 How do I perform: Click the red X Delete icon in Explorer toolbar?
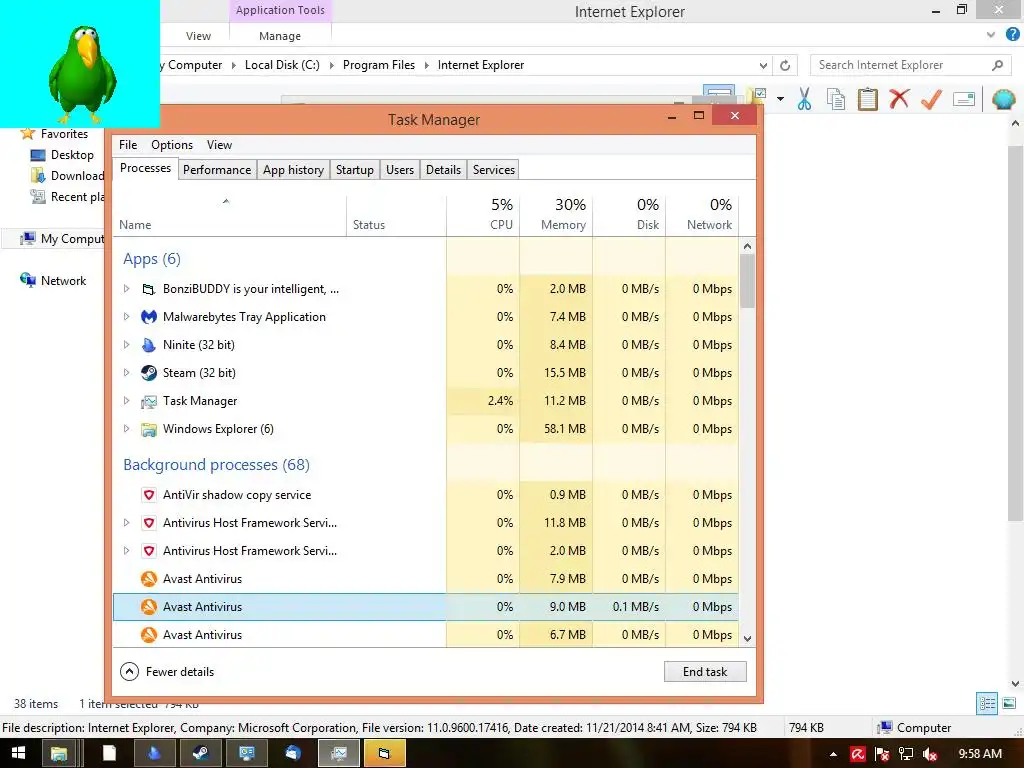tap(899, 99)
